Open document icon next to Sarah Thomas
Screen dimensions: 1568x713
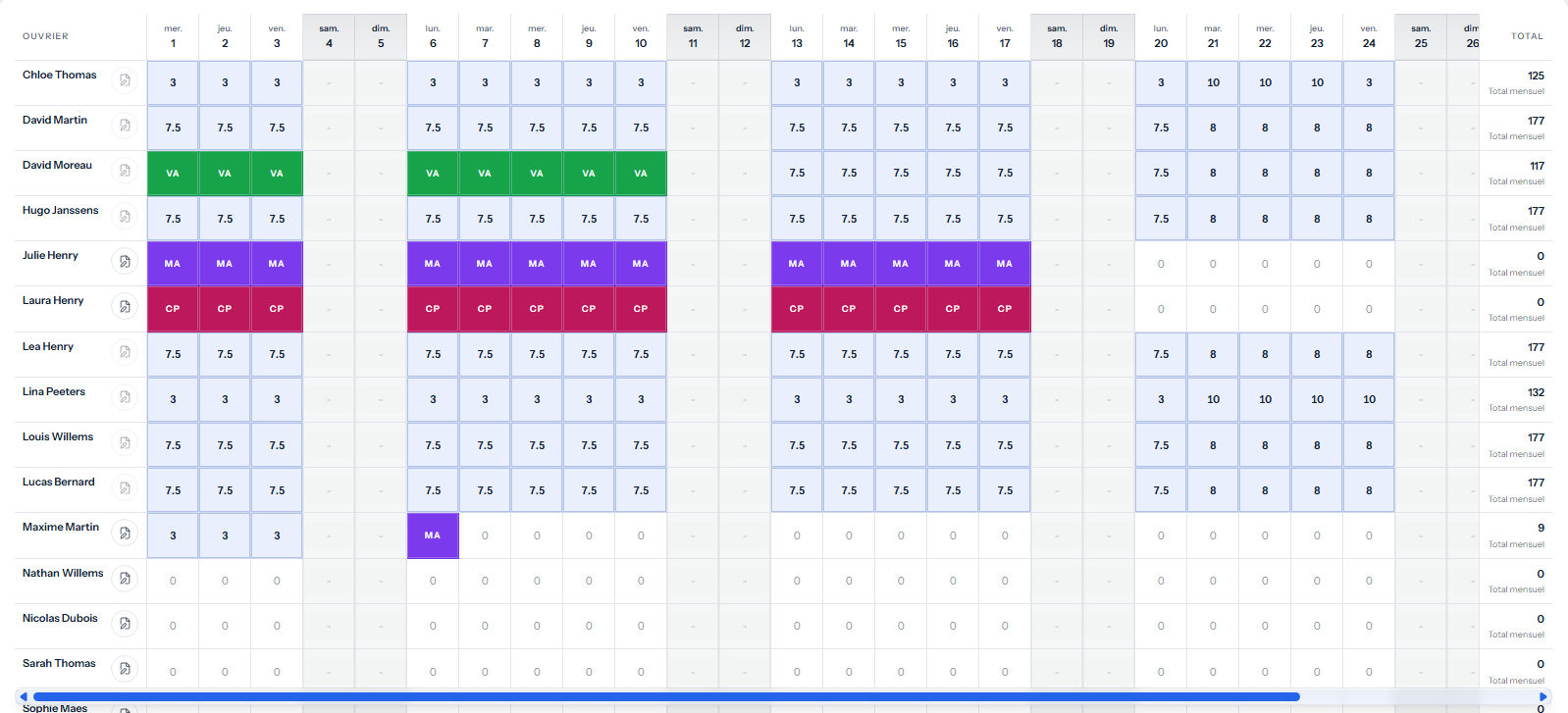pos(125,669)
